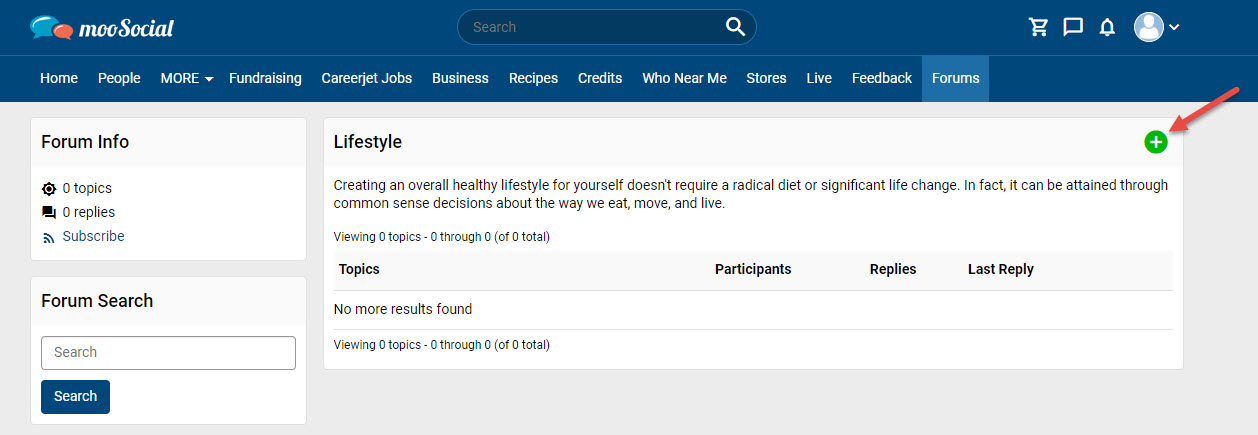Click the blue Search button

point(75,396)
